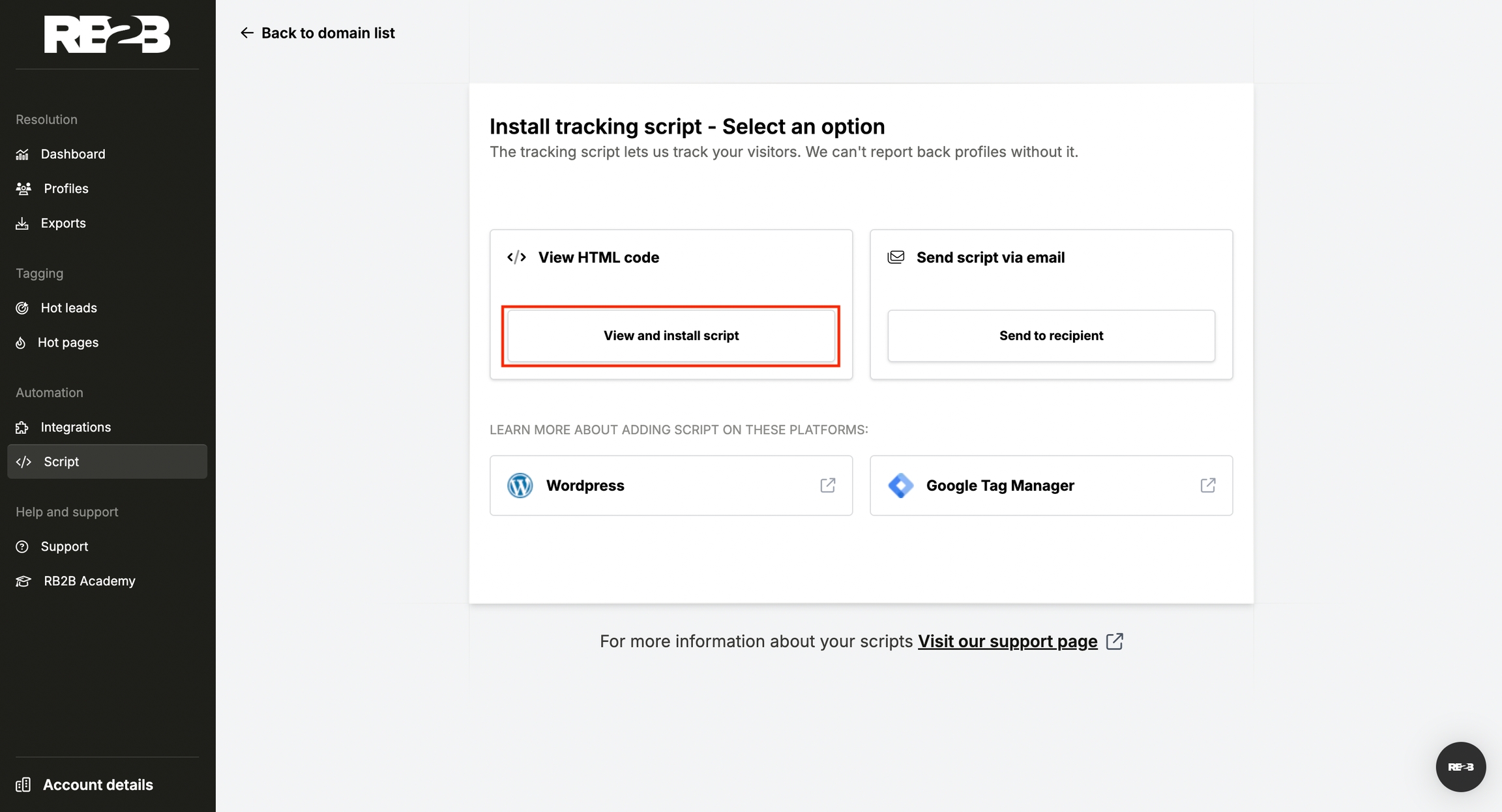This screenshot has width=1502, height=812.
Task: Click the Integrations puzzle icon
Action: click(22, 428)
